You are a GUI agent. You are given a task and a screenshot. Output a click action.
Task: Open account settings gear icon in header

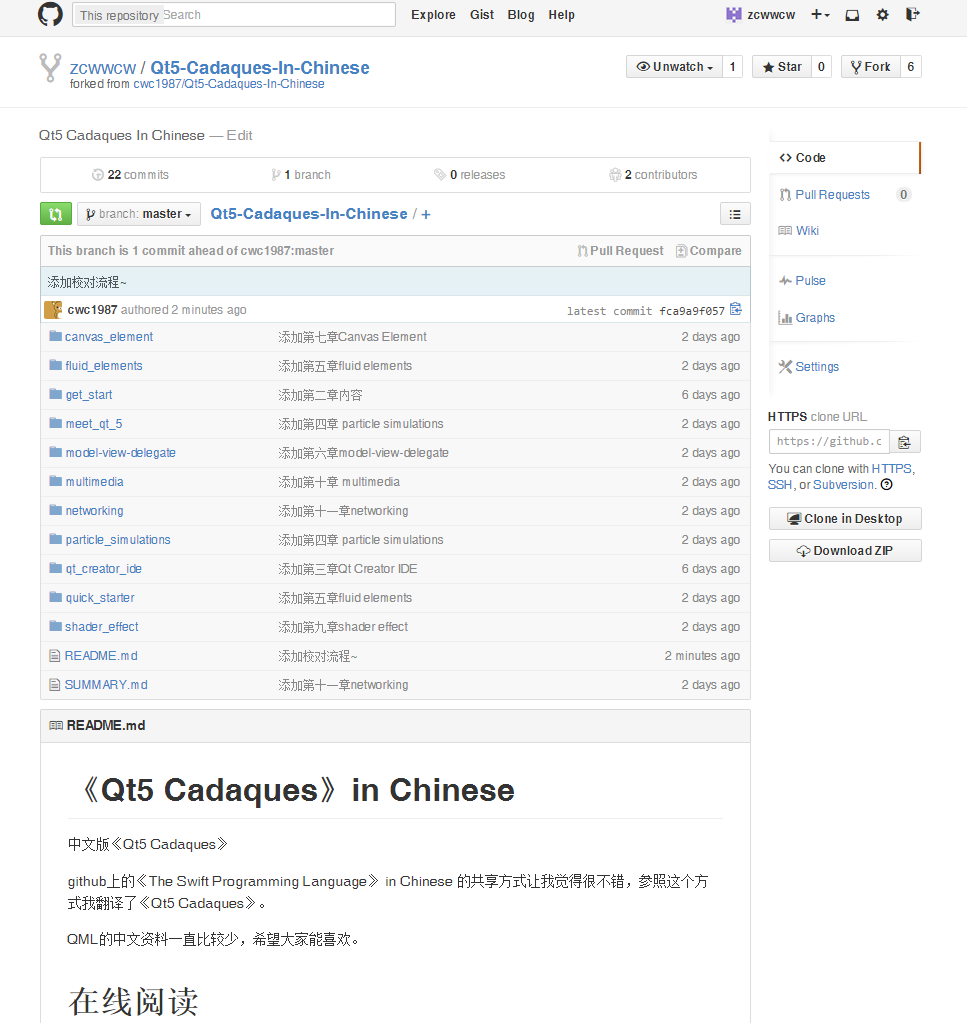pos(882,15)
